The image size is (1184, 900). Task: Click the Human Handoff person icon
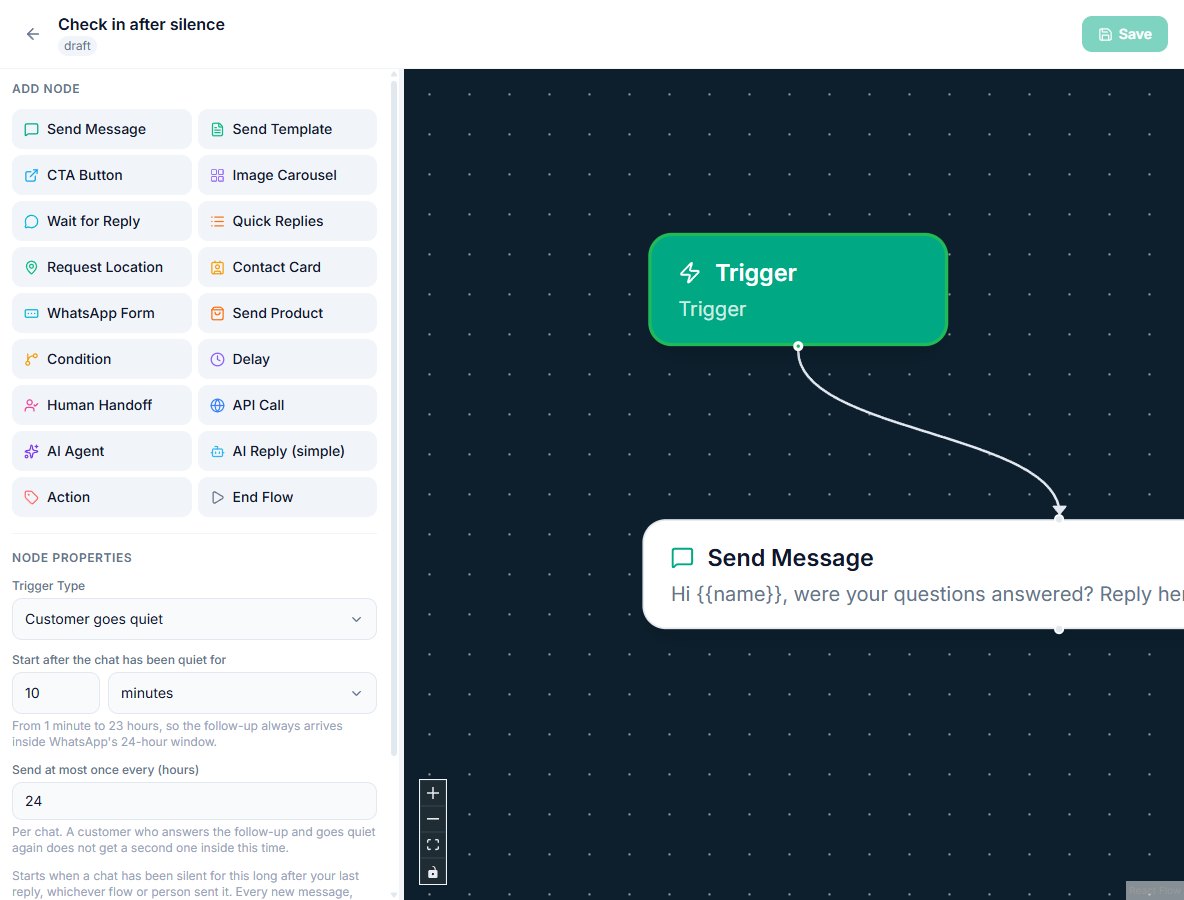point(31,405)
